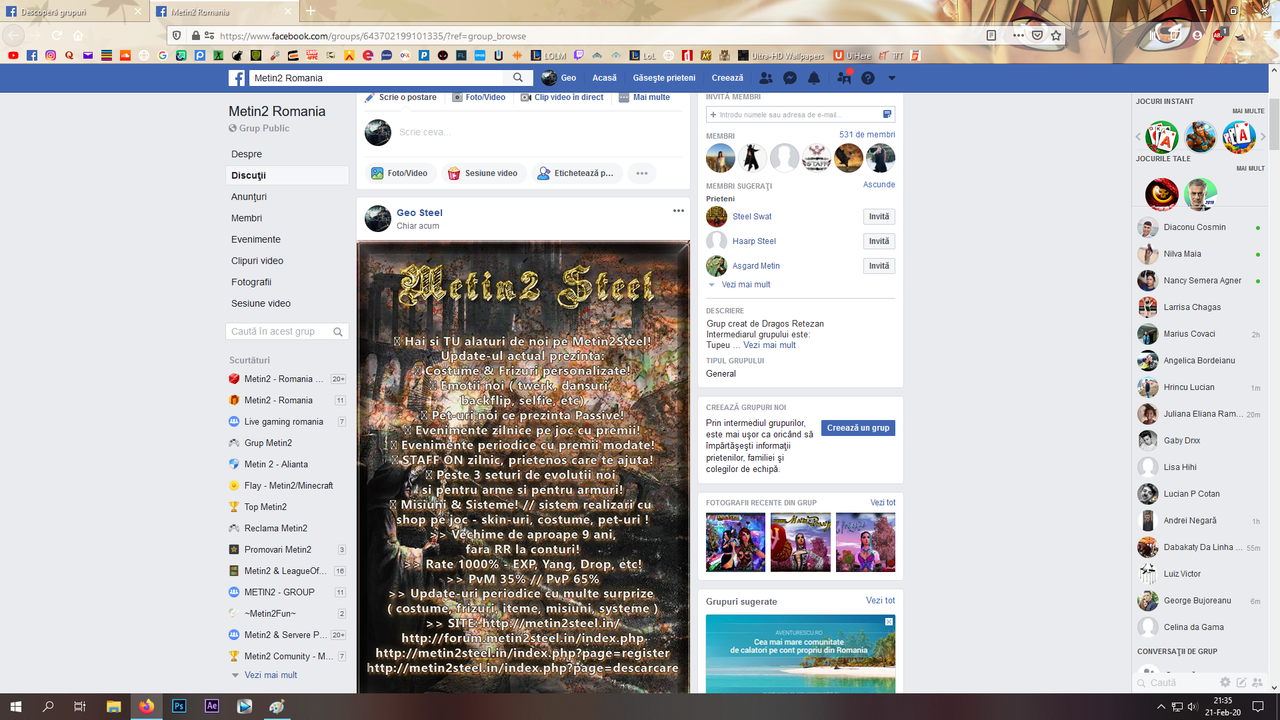Open green solitaire instant game icon
This screenshot has width=1280, height=720.
point(1162,137)
